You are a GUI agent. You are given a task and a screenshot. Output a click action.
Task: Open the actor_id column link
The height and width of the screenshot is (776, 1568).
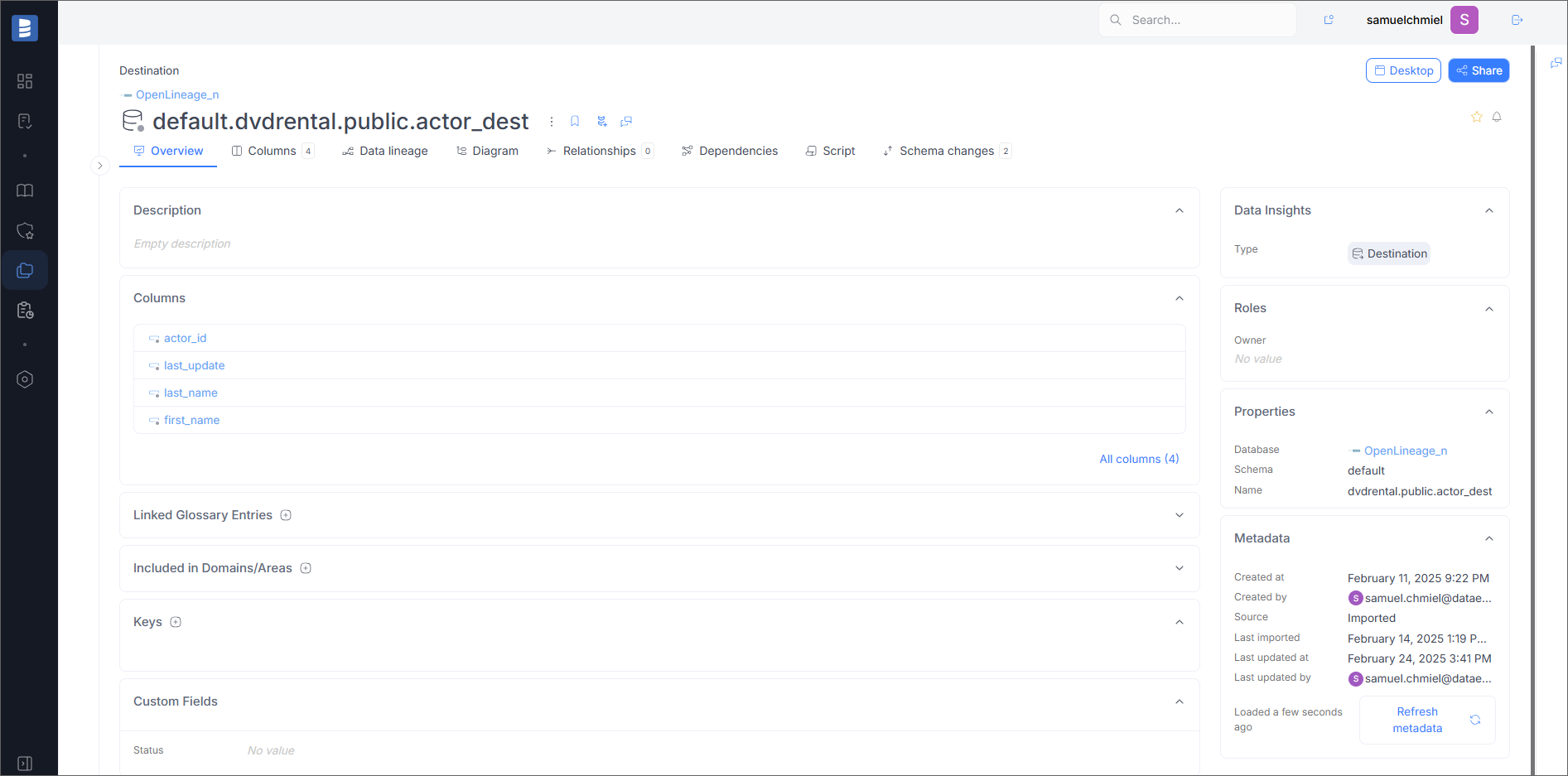click(x=185, y=338)
